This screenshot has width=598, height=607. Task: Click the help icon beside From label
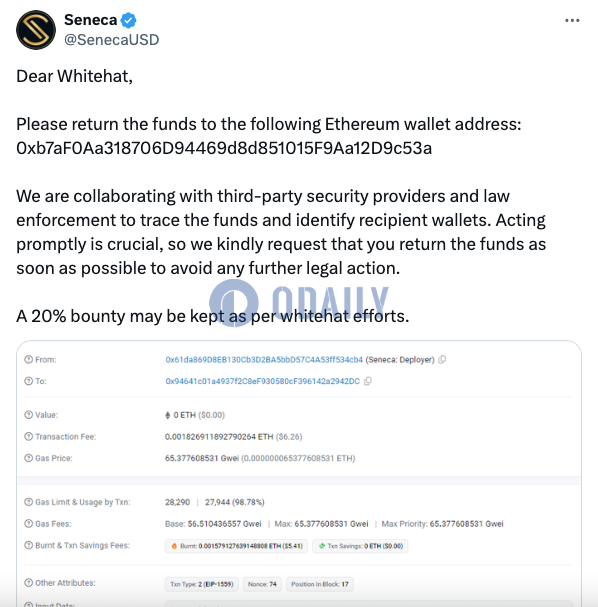tap(29, 360)
